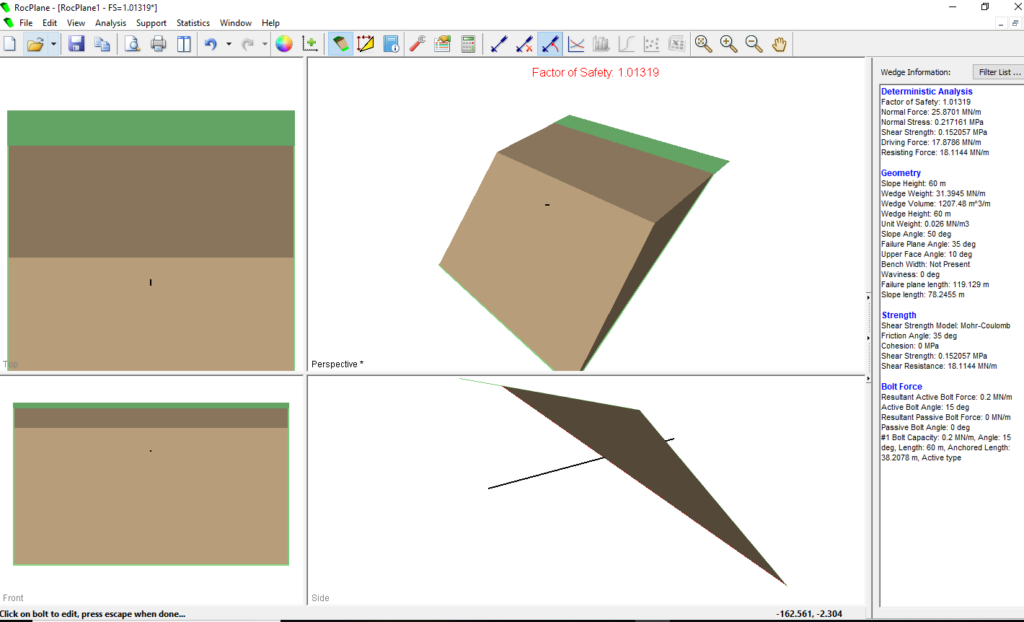1024x622 pixels.
Task: Open the View menu
Action: pyautogui.click(x=76, y=23)
